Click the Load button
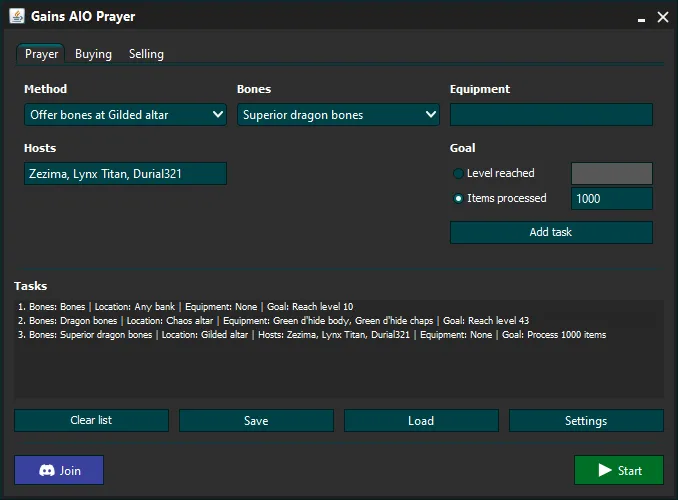 [421, 420]
